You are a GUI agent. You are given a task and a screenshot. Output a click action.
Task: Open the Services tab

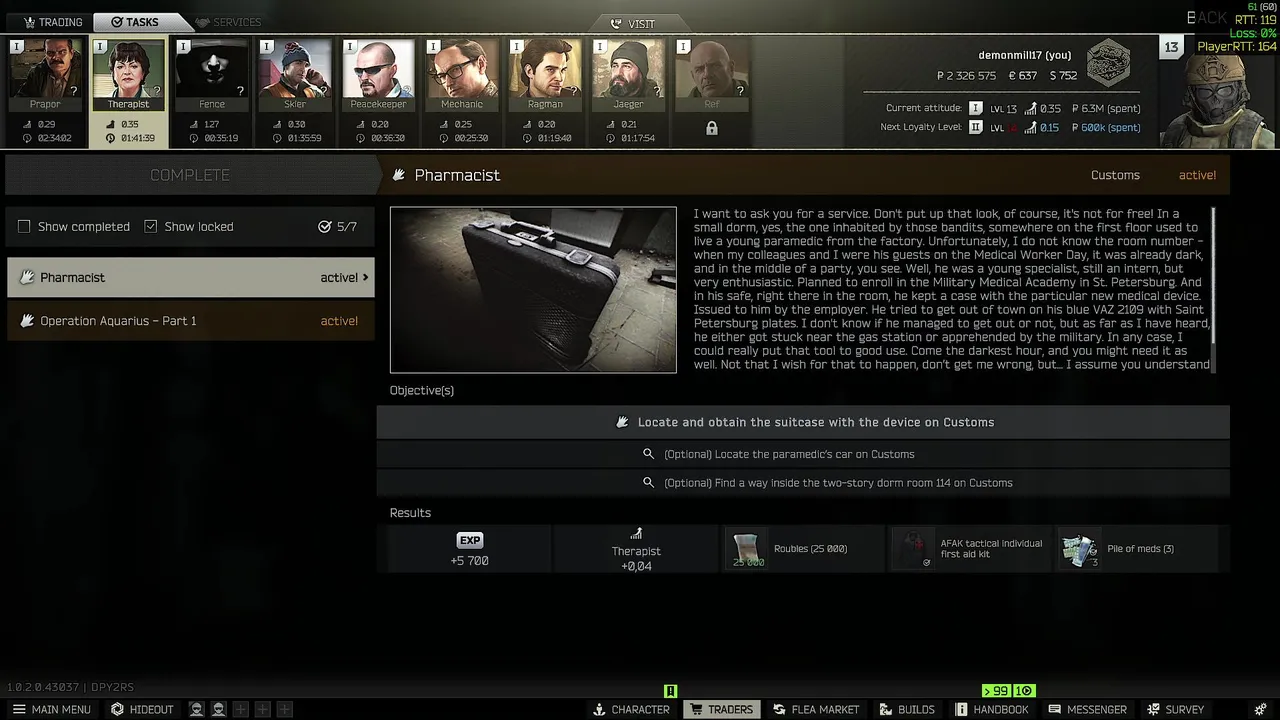[229, 22]
